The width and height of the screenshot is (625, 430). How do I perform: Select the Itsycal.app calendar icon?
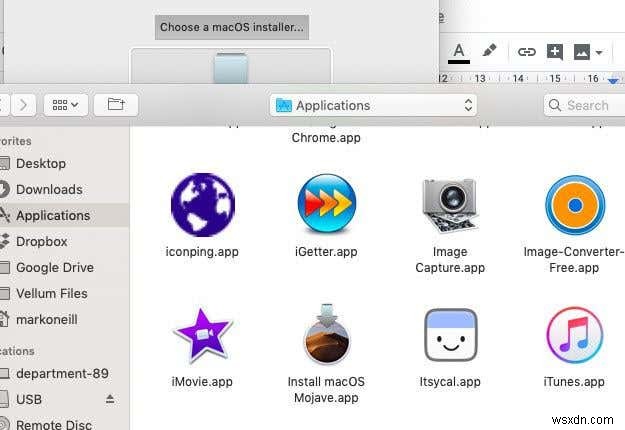tap(451, 335)
